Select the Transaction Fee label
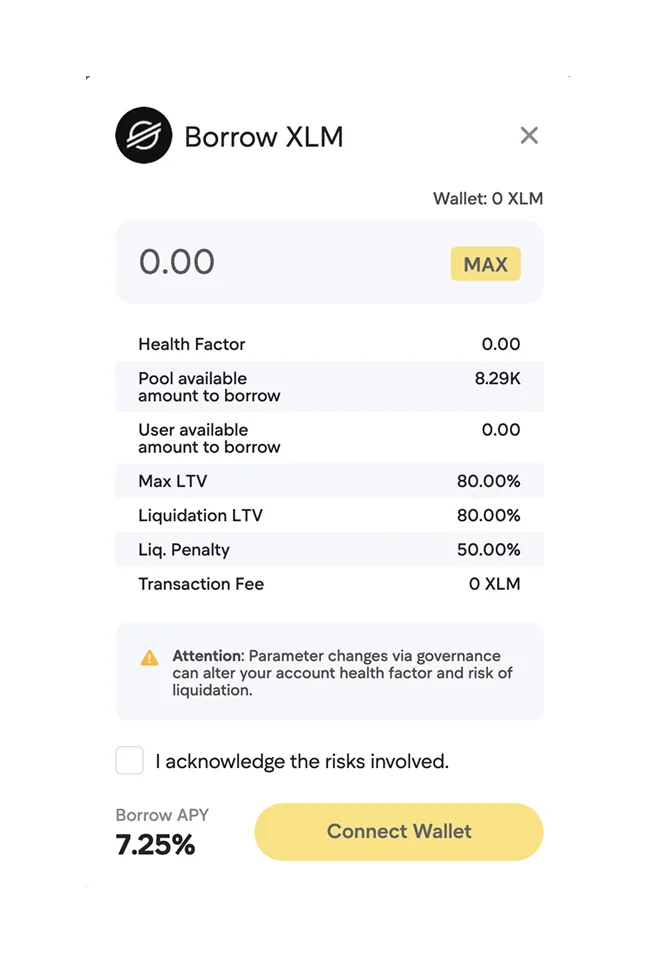This screenshot has width=657, height=964. [201, 584]
